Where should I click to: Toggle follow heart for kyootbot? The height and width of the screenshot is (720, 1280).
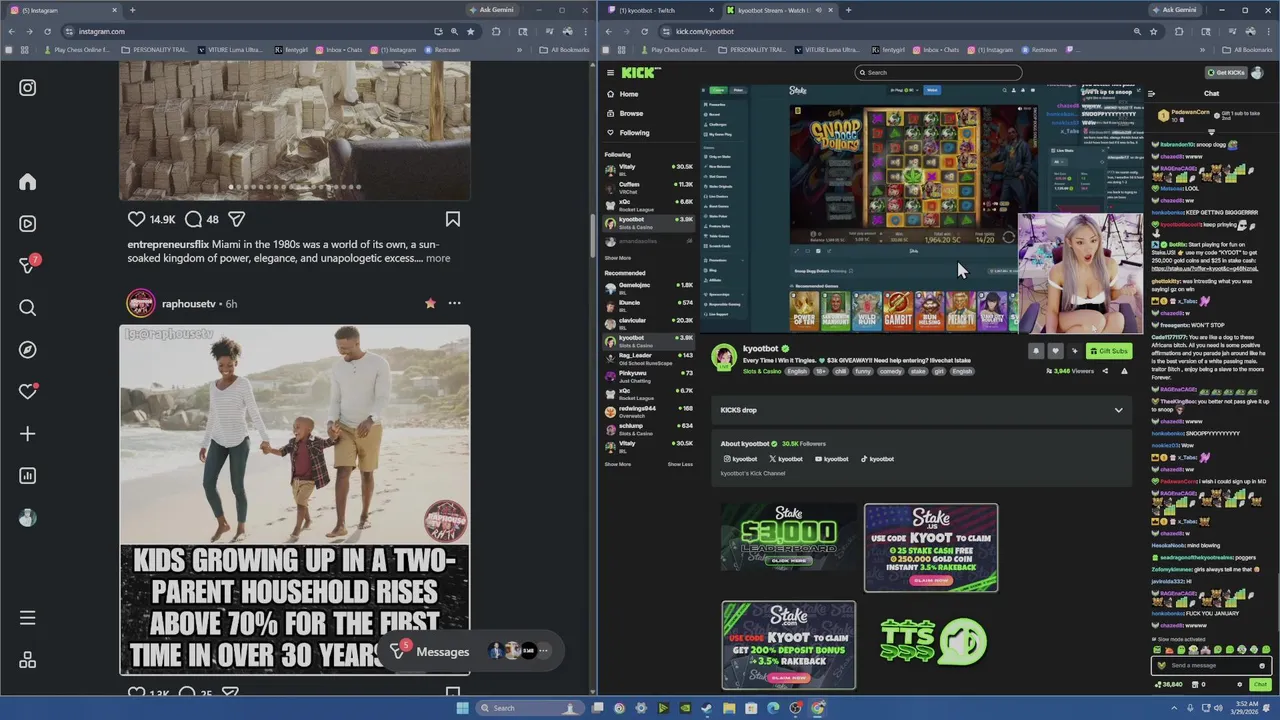pos(1055,351)
